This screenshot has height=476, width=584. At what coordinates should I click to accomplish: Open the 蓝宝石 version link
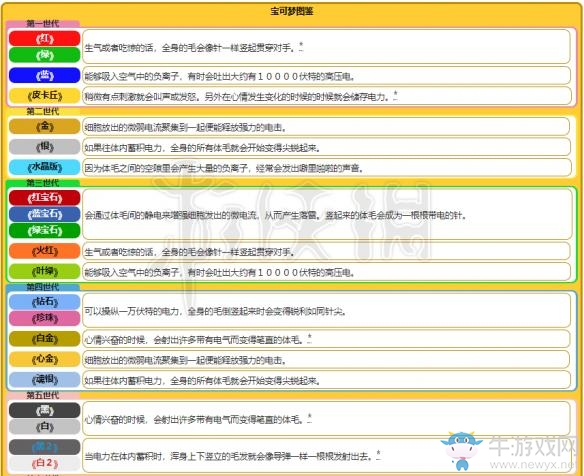[45, 214]
